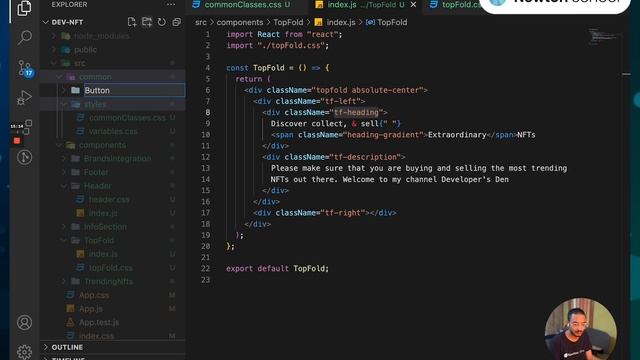Collapse the components folder
Screen dimensions: 640x360
[x=59, y=145]
